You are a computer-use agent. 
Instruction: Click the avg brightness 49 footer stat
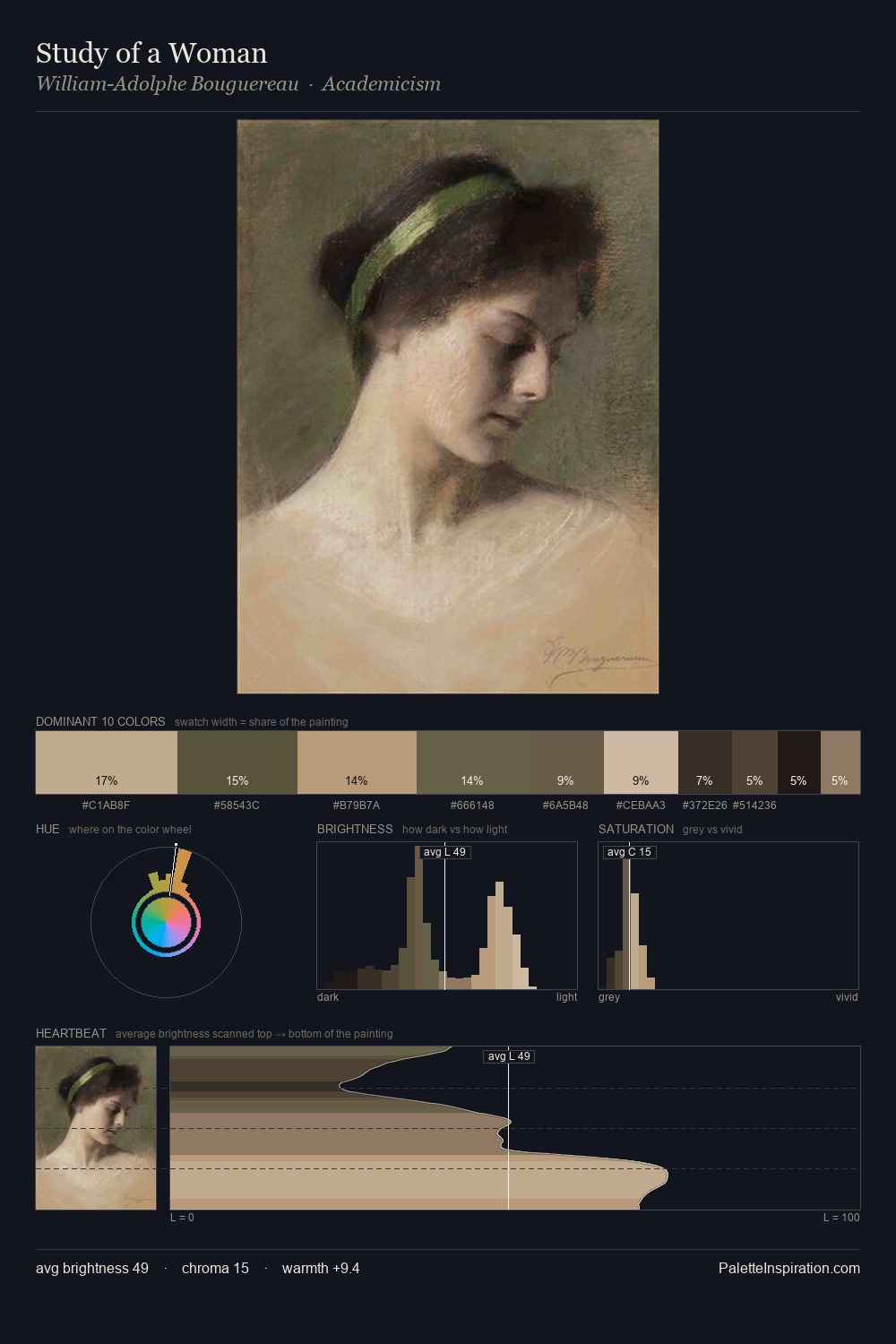point(92,1269)
